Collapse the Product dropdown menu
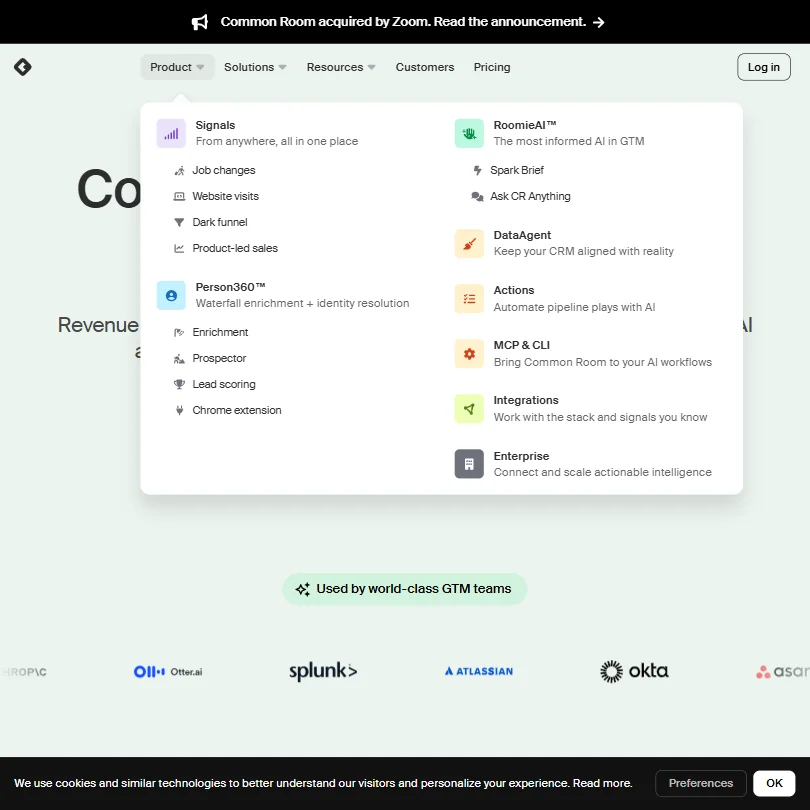 (177, 67)
